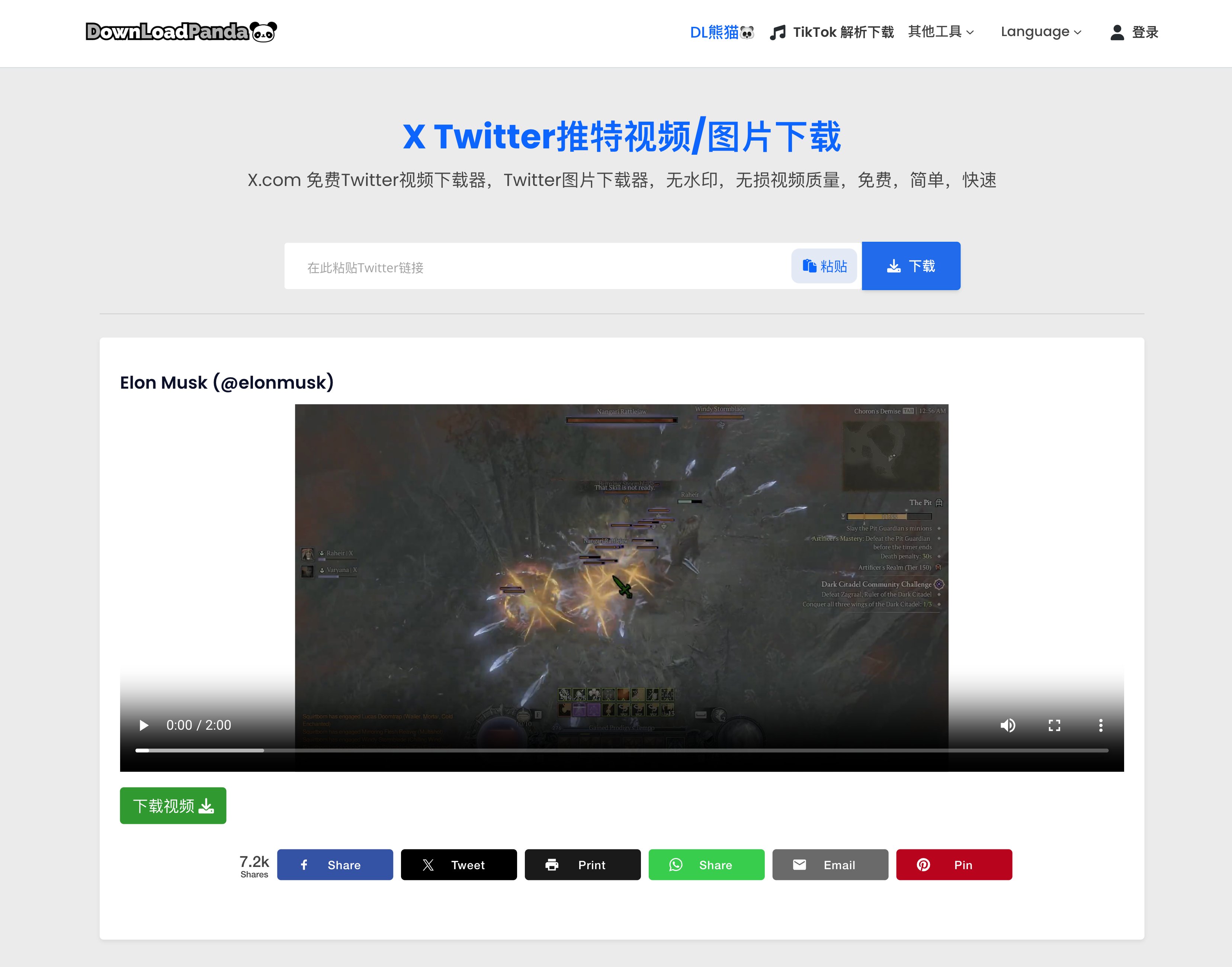
Task: Expand the 其他工具 dropdown menu
Action: [941, 32]
